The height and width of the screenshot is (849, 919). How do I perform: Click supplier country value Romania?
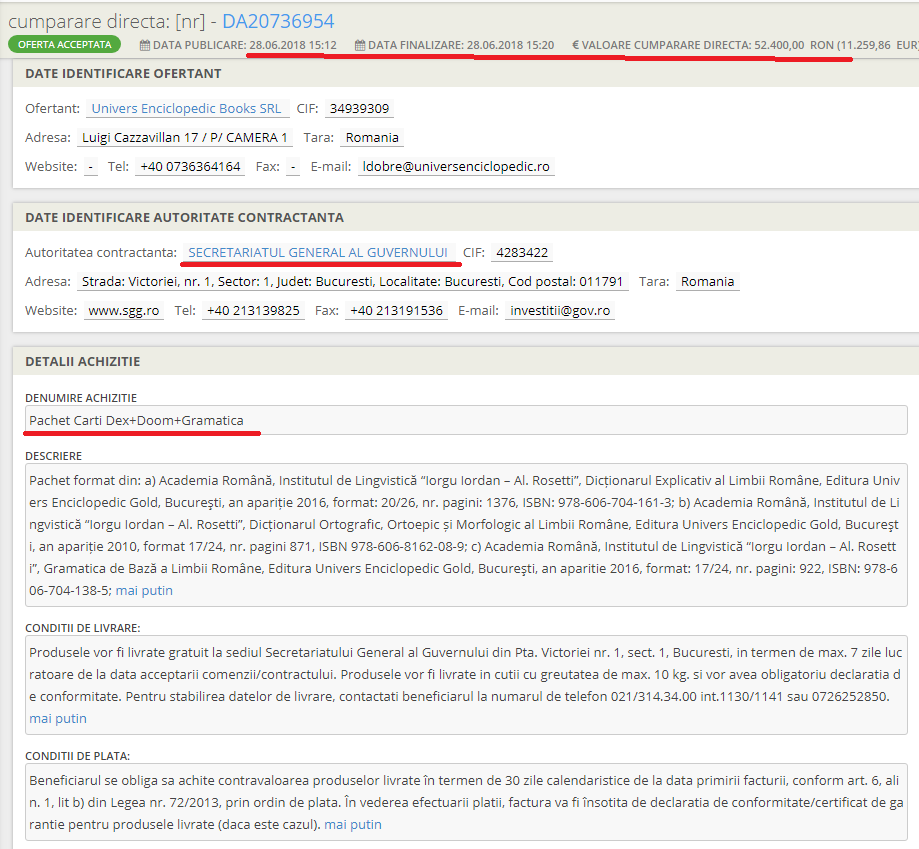[x=372, y=138]
